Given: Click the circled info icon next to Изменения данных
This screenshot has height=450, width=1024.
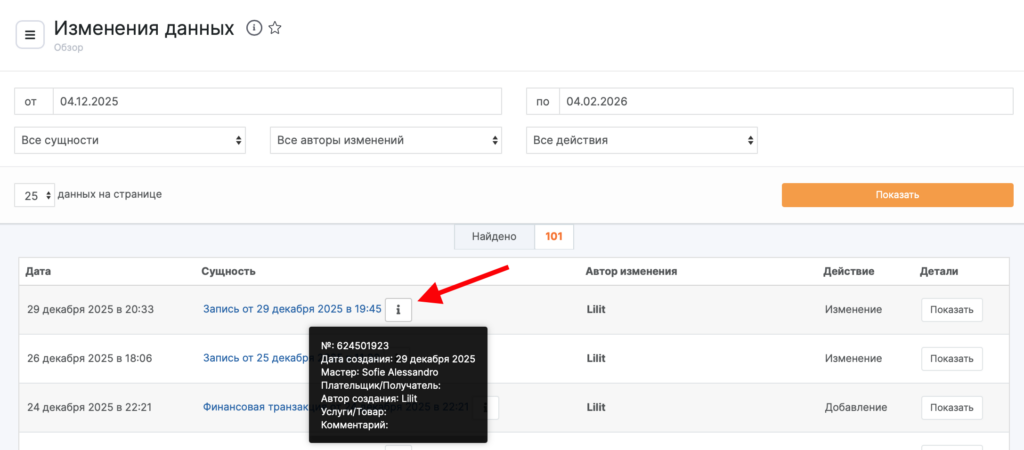Looking at the screenshot, I should pos(254,28).
